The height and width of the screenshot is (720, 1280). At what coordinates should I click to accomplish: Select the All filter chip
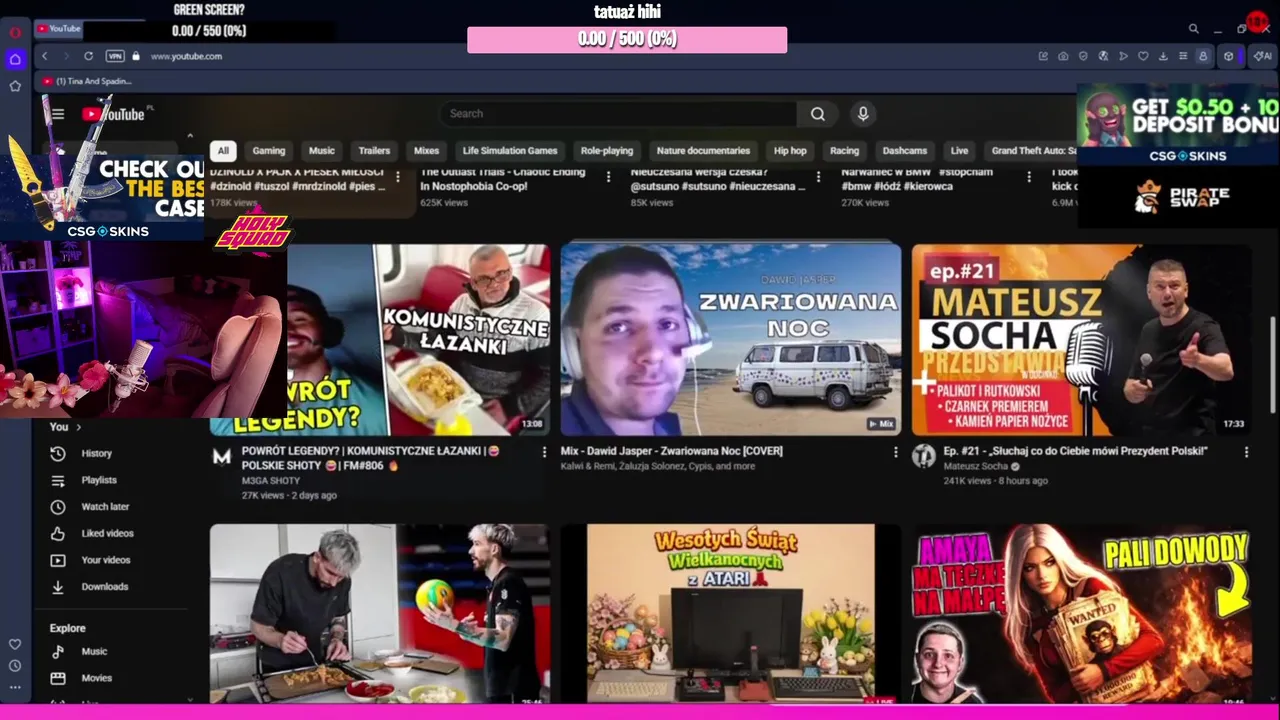point(223,151)
